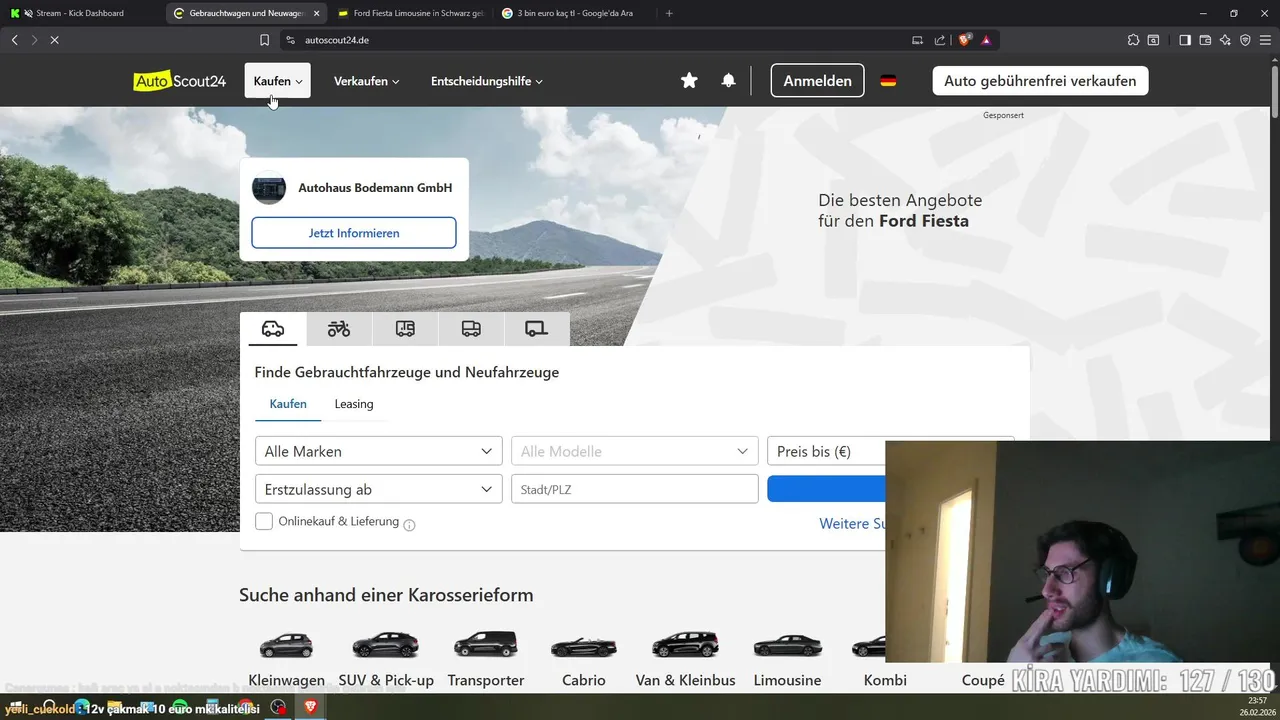Click the Stadt/PLZ input field
The height and width of the screenshot is (720, 1280).
coord(635,489)
